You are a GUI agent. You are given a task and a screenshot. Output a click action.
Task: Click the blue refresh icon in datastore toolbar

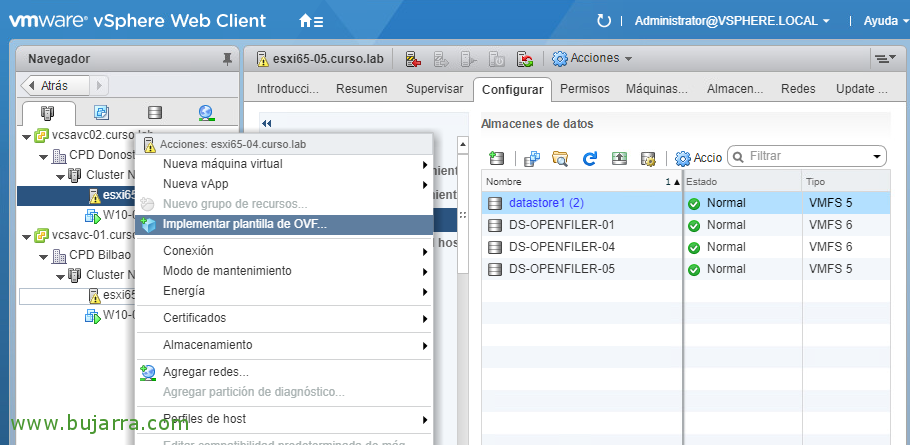(590, 158)
